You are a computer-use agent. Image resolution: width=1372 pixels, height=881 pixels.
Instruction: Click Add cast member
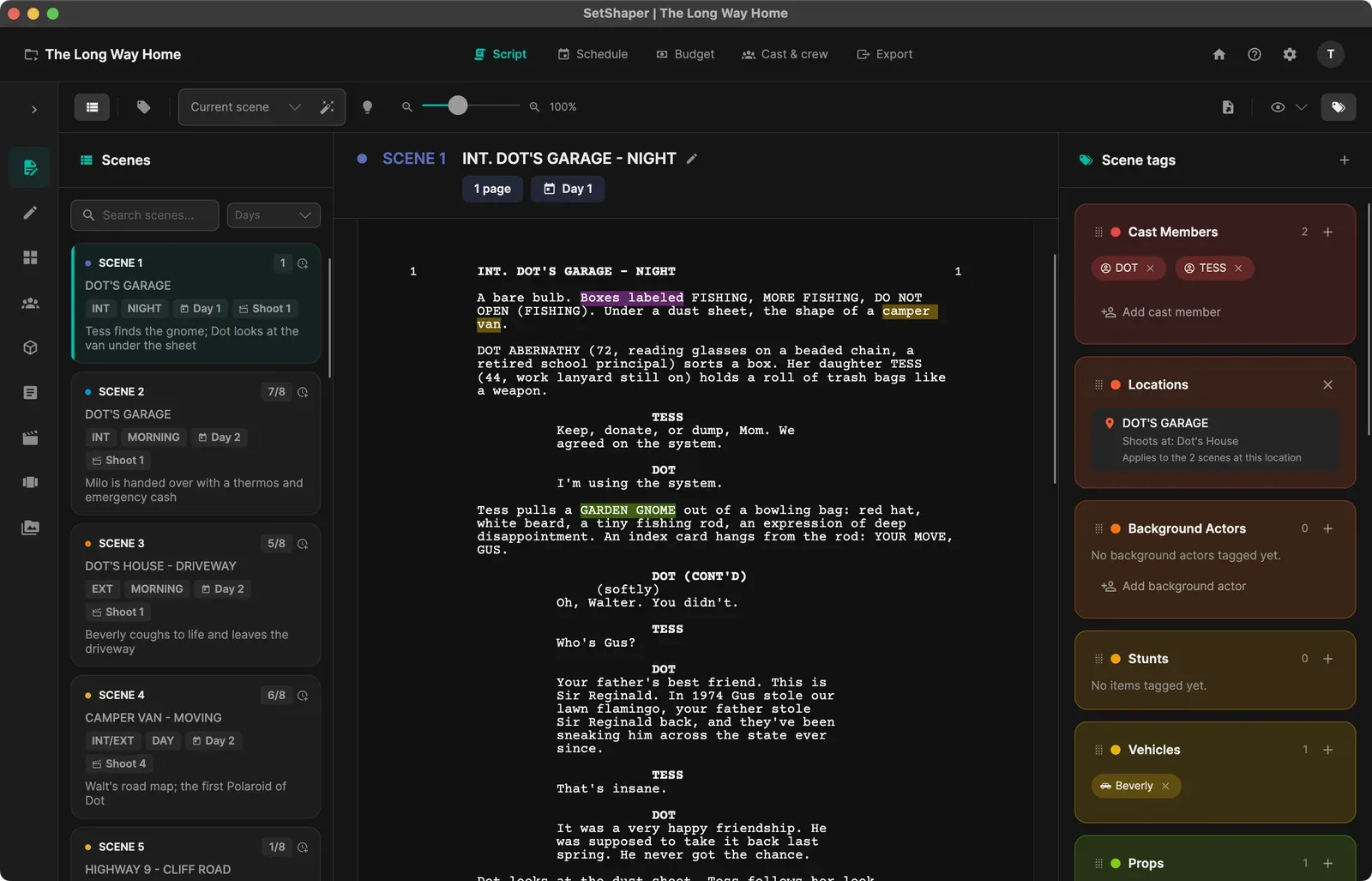tap(1161, 312)
